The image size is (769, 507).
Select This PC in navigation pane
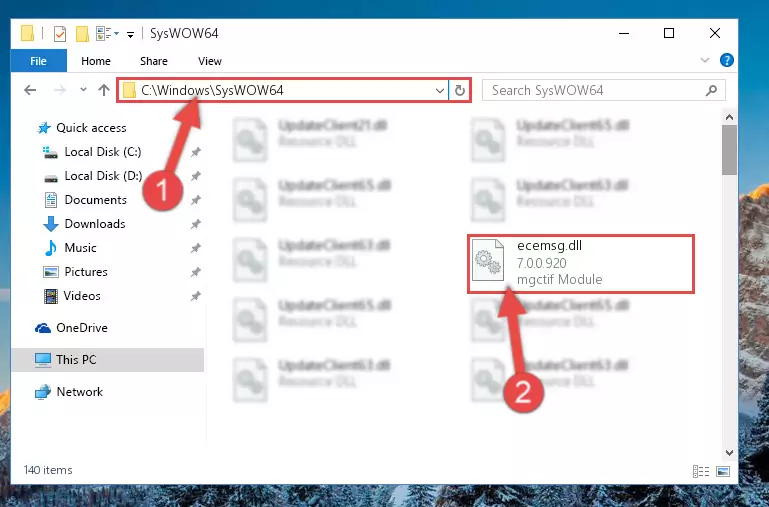[x=107, y=360]
